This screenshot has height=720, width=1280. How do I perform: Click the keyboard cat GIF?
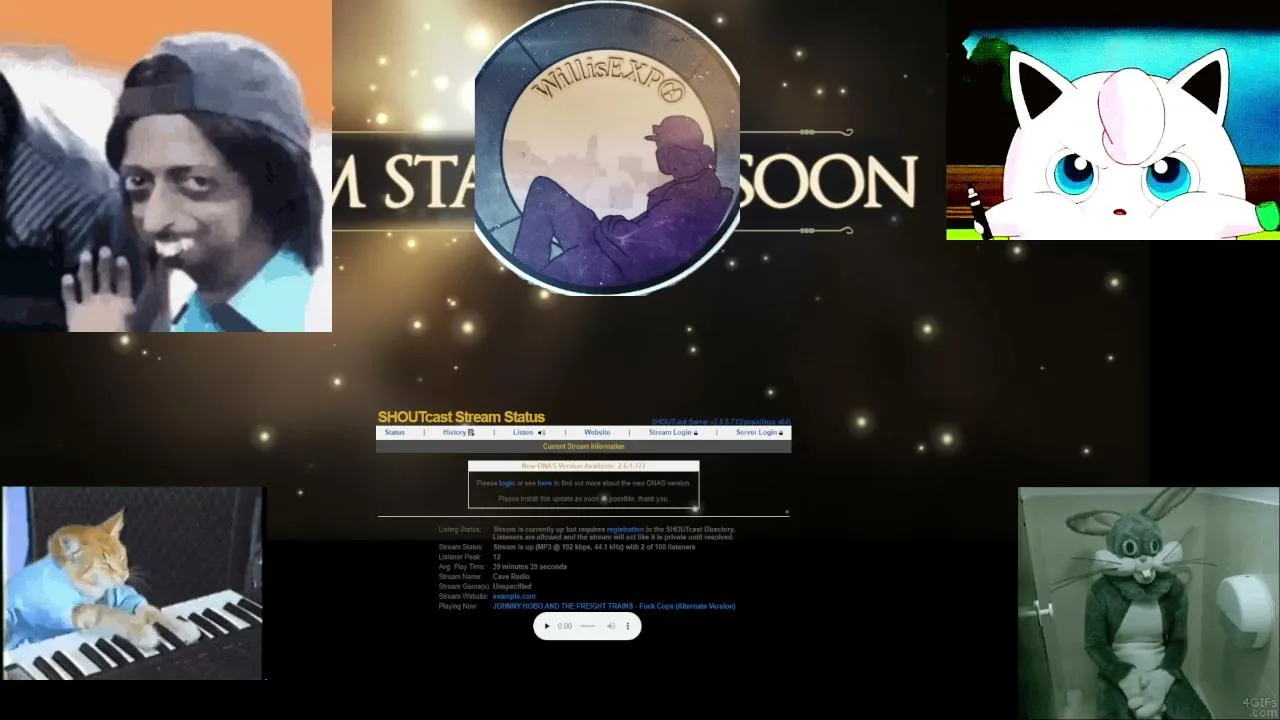coord(132,583)
